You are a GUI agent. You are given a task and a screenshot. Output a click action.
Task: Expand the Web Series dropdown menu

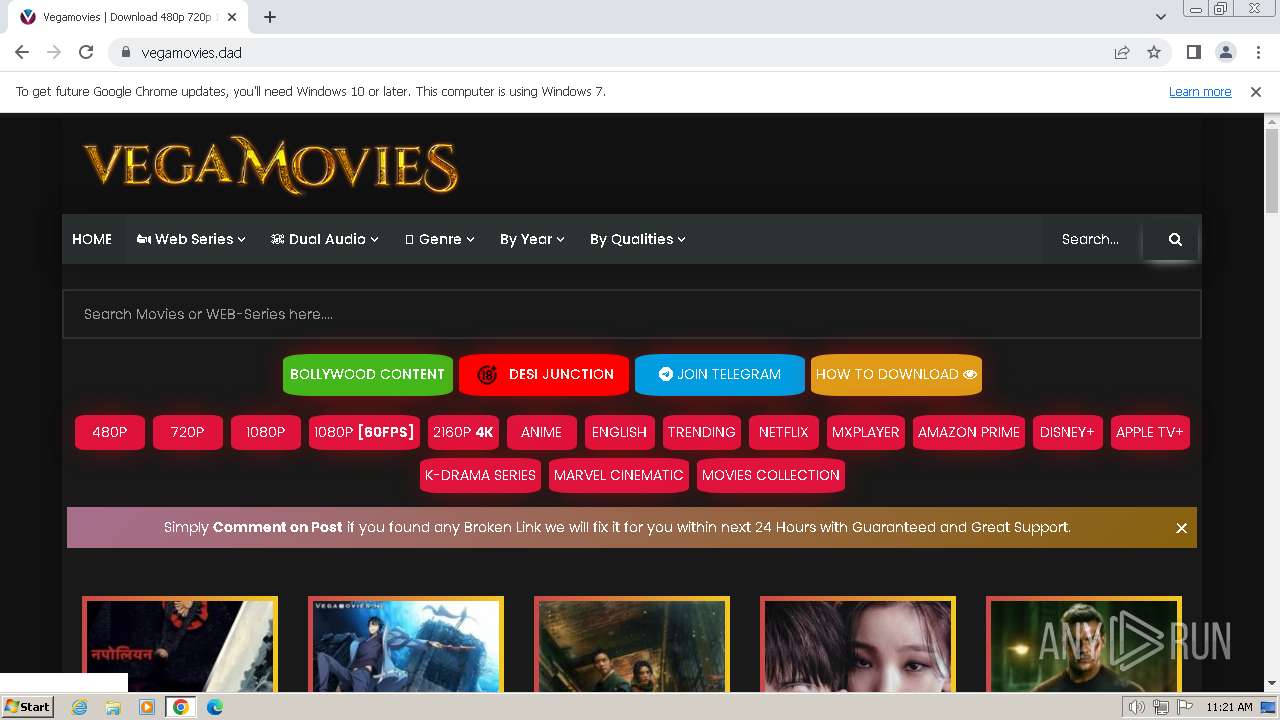click(x=191, y=239)
